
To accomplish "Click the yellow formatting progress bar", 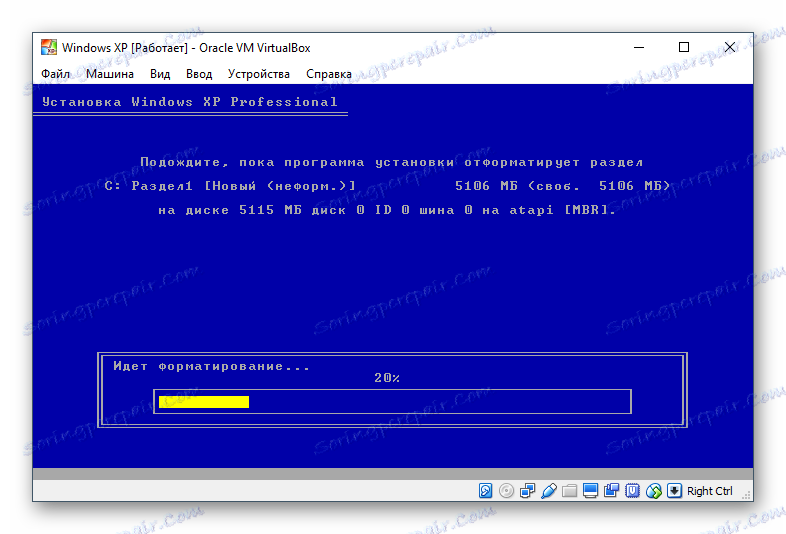I will coord(204,402).
